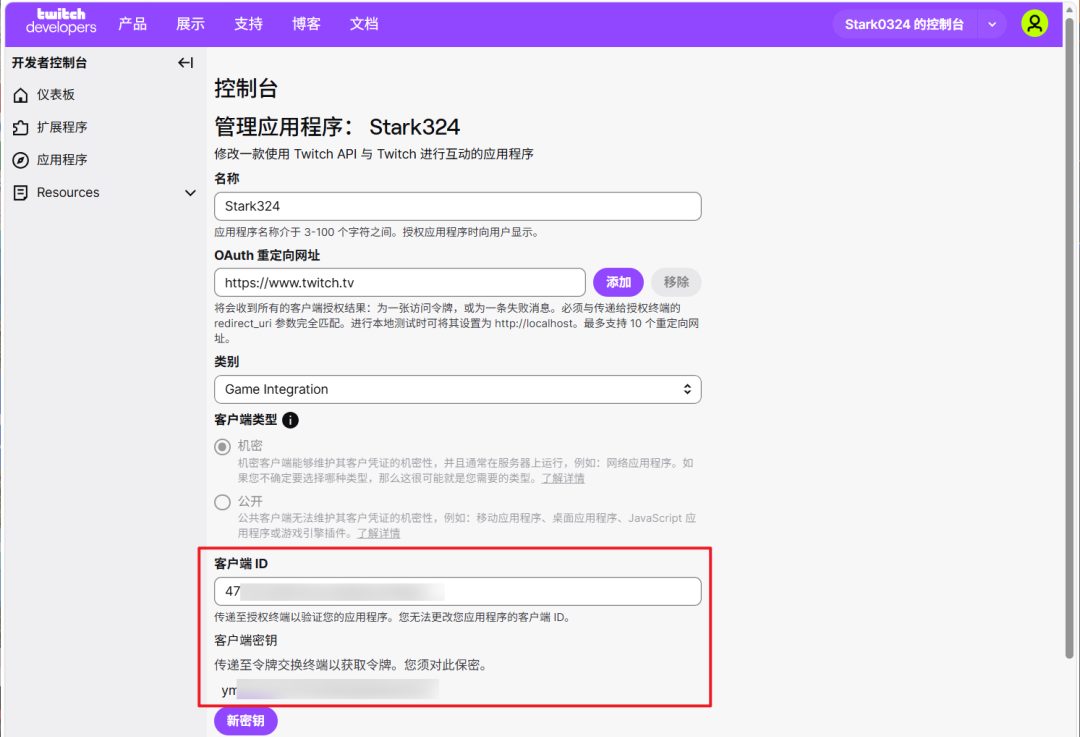This screenshot has width=1080, height=737.
Task: Click the 扩展程序 puzzle icon
Action: [21, 127]
